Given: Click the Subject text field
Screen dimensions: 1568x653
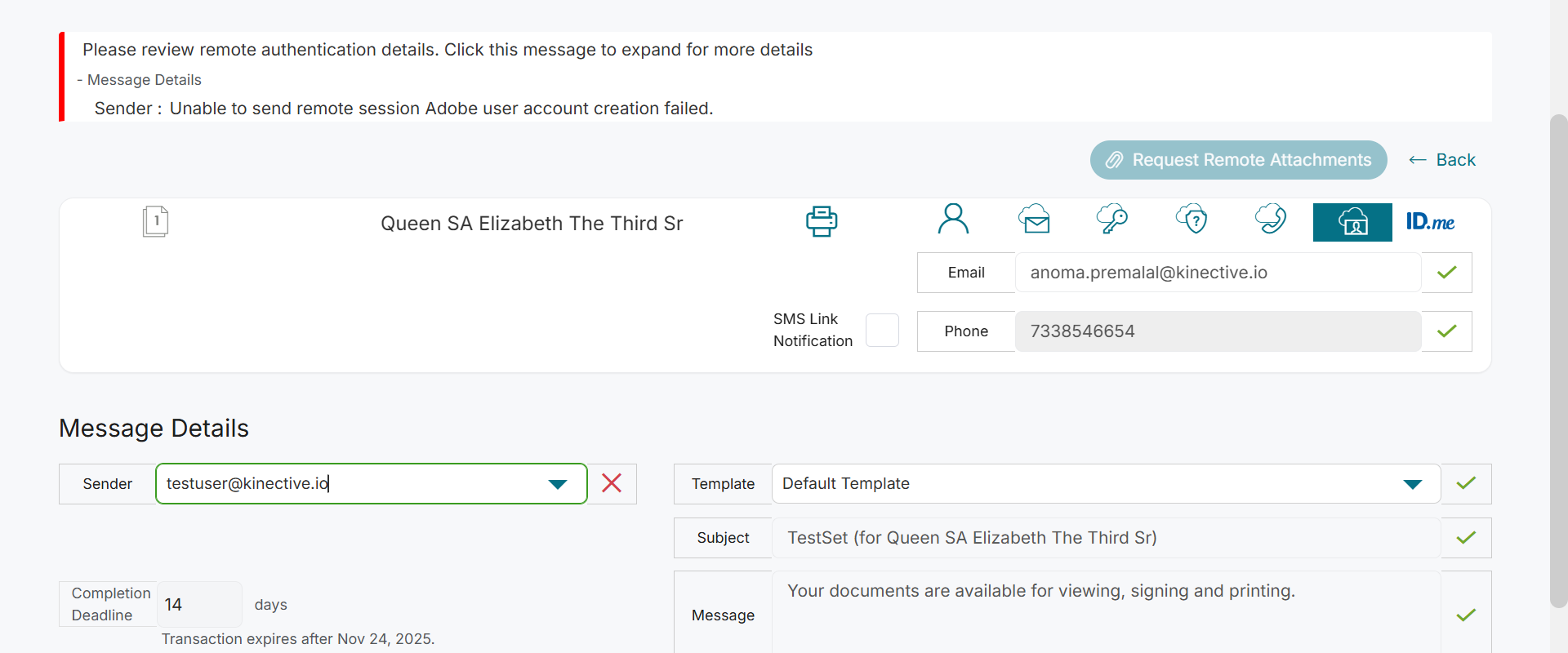Looking at the screenshot, I should tap(1106, 538).
